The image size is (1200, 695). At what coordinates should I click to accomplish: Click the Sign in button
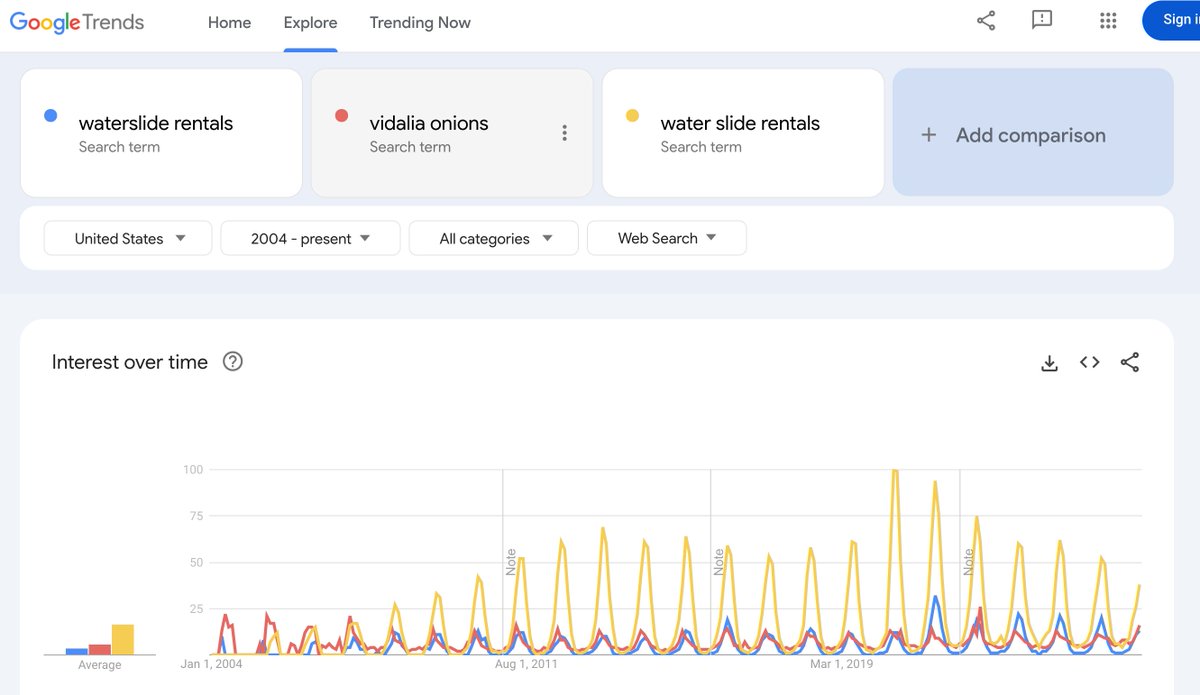point(1172,21)
